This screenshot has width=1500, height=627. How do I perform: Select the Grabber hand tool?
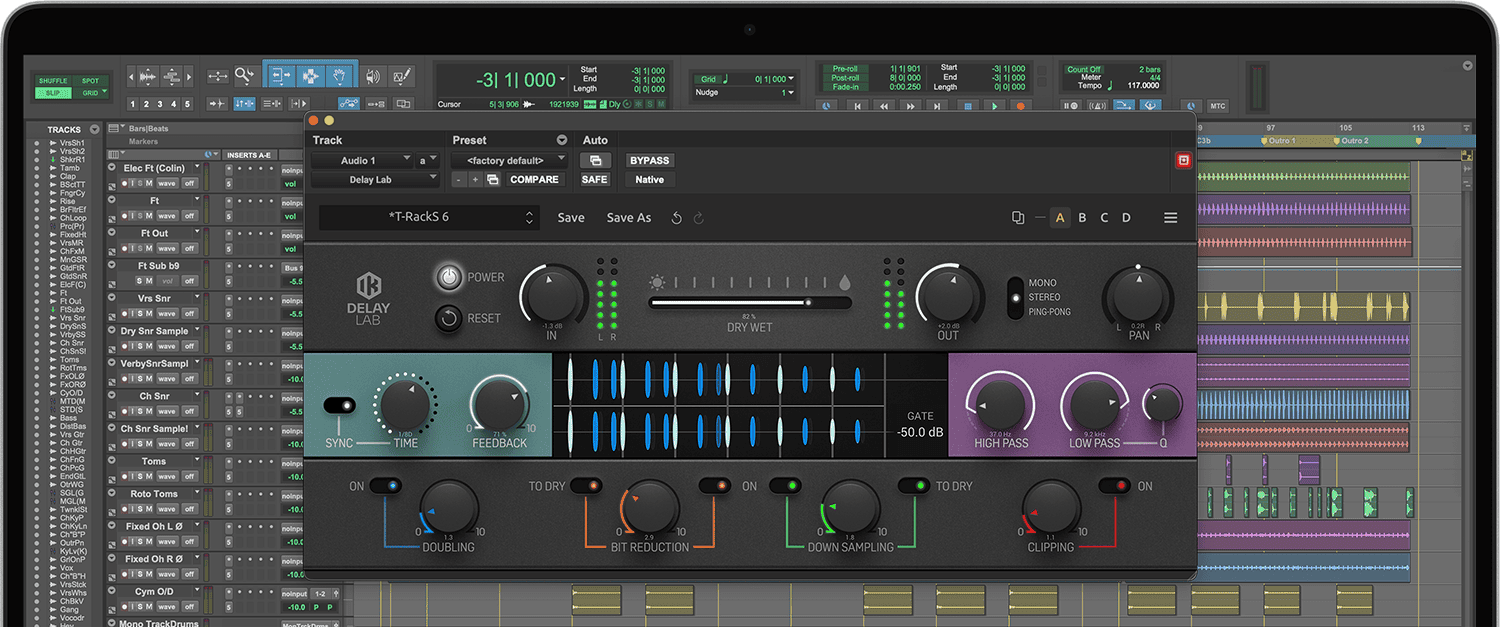tap(340, 76)
